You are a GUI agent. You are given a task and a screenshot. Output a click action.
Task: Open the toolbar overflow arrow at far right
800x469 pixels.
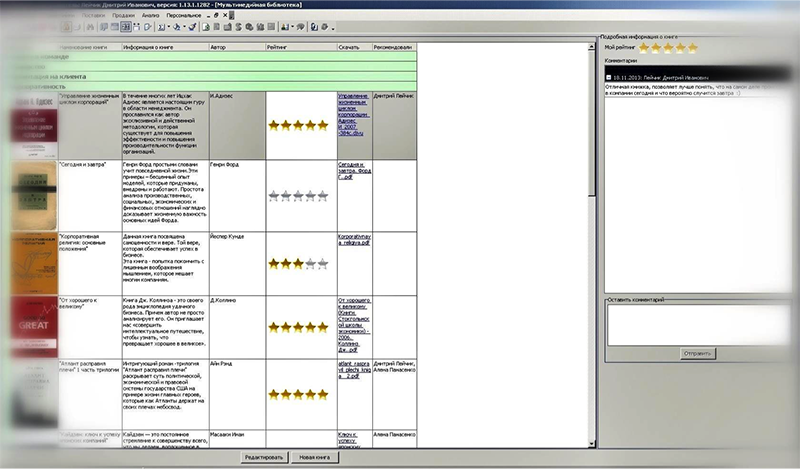(333, 29)
